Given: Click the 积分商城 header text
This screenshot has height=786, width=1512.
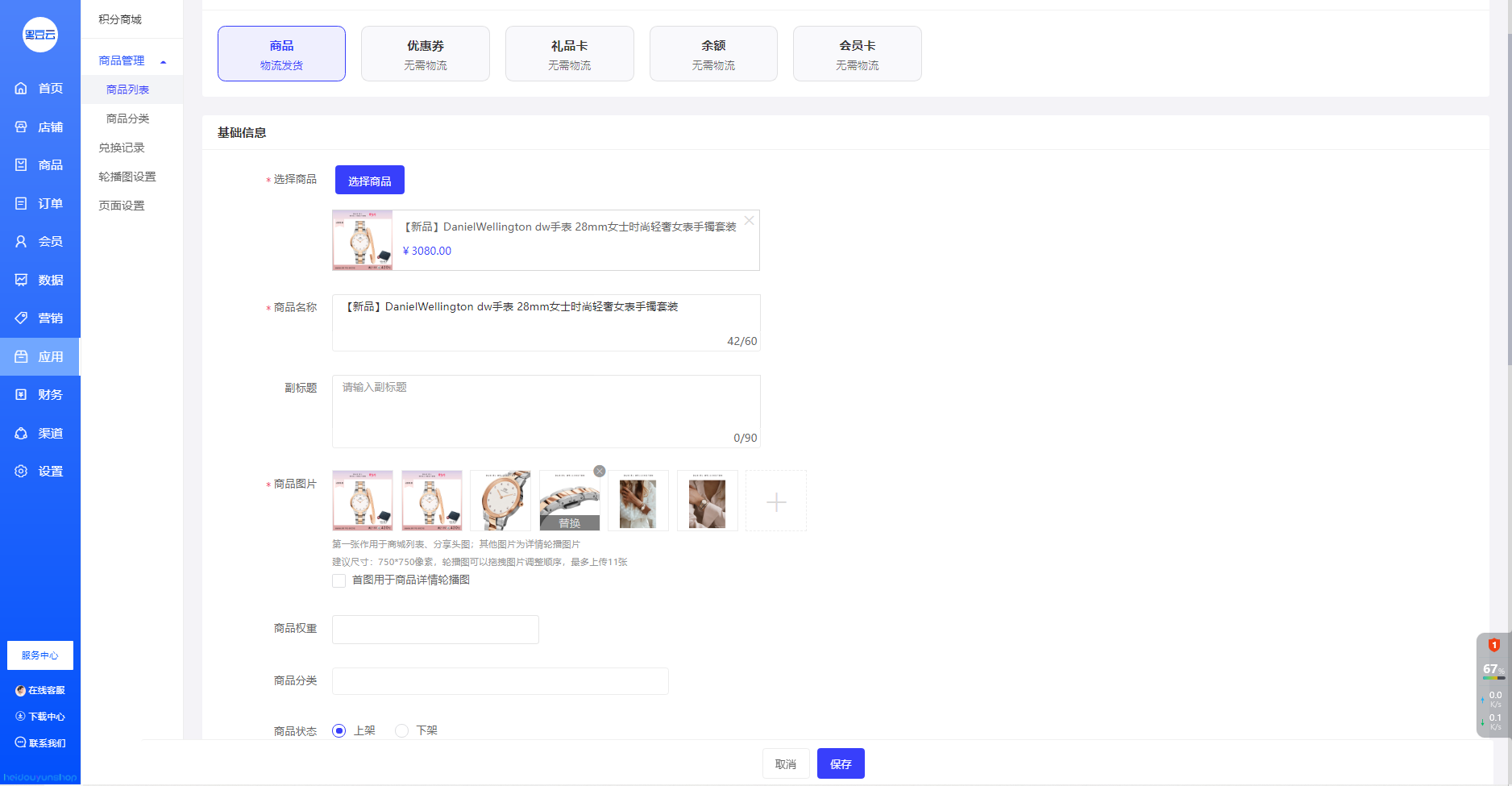Looking at the screenshot, I should pos(120,19).
